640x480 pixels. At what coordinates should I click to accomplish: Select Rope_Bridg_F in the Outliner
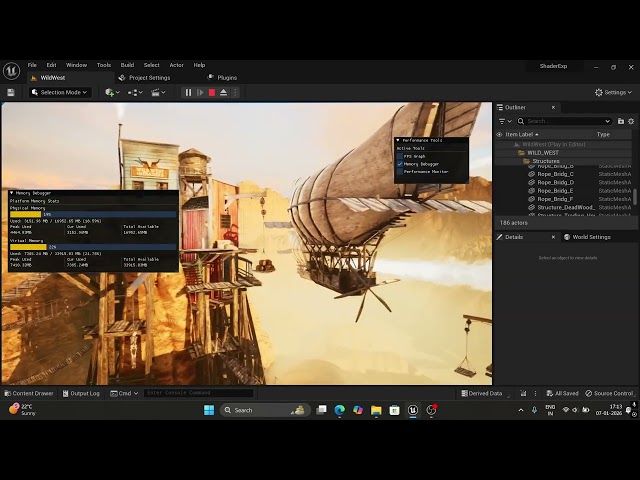point(564,199)
